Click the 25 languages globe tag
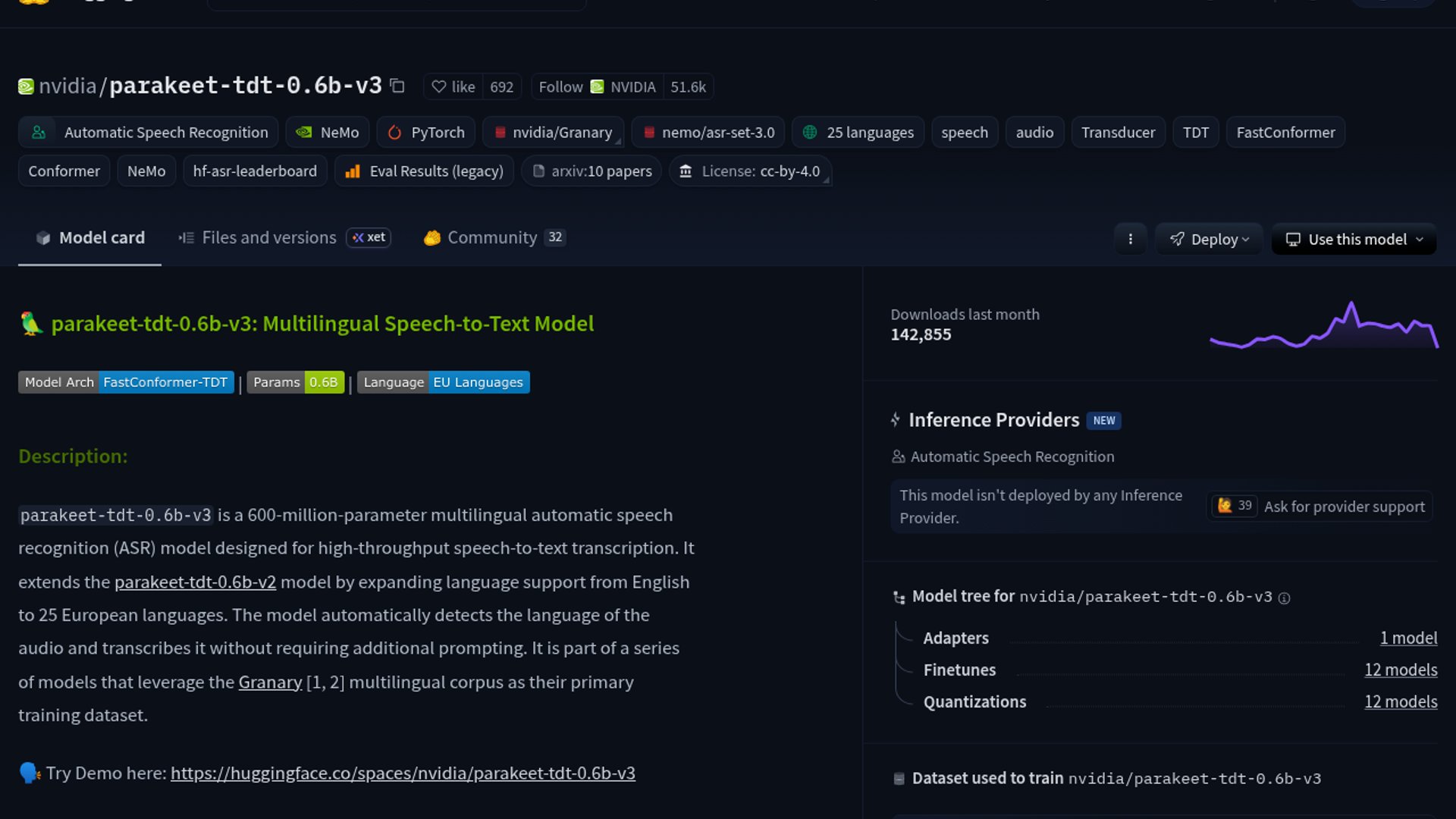Screen dimensions: 1456x819 tap(858, 133)
